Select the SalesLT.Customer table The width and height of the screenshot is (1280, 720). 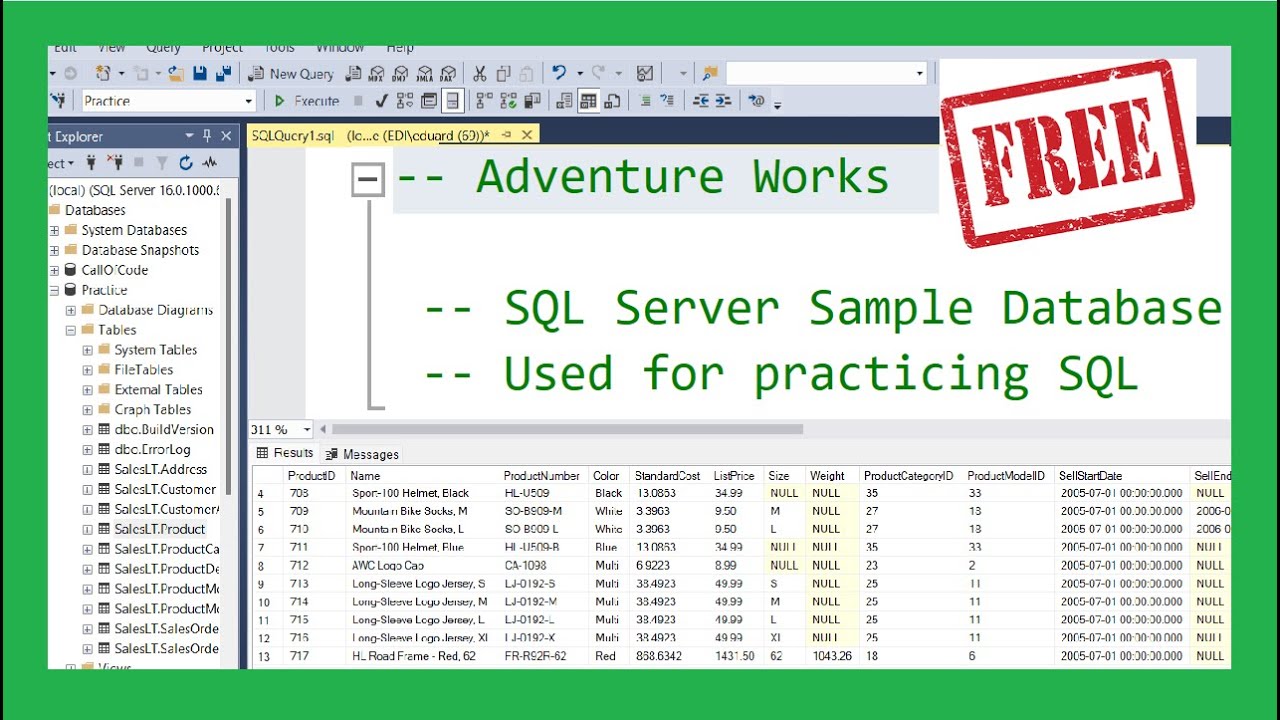coord(165,489)
